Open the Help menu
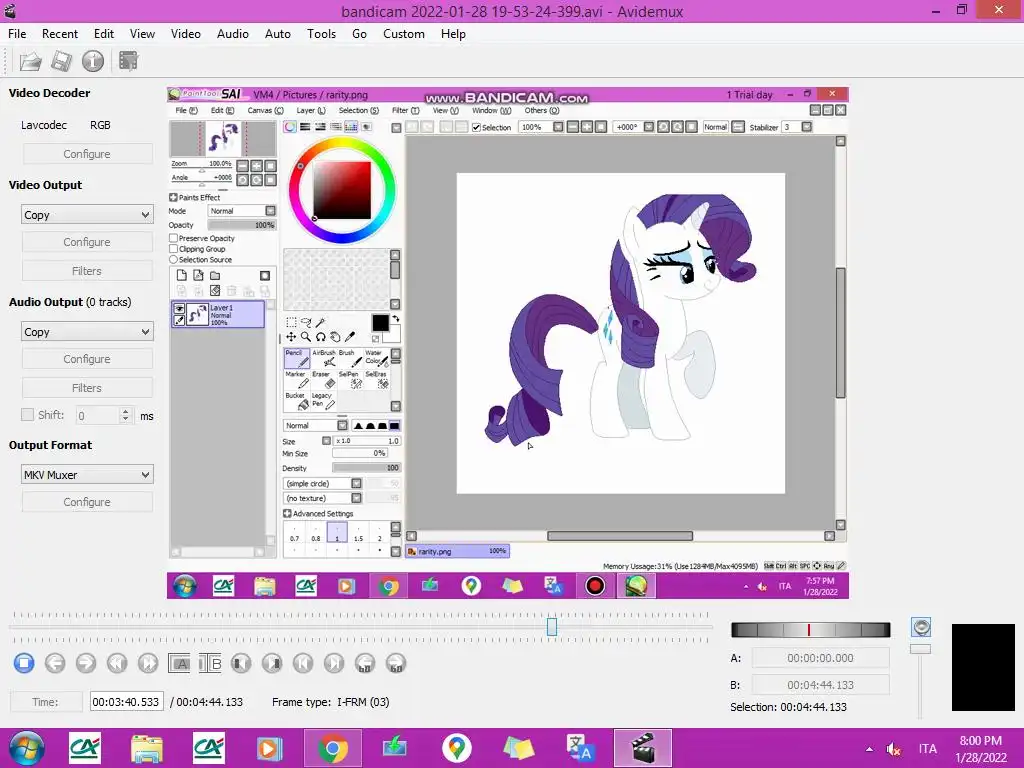 pos(453,34)
